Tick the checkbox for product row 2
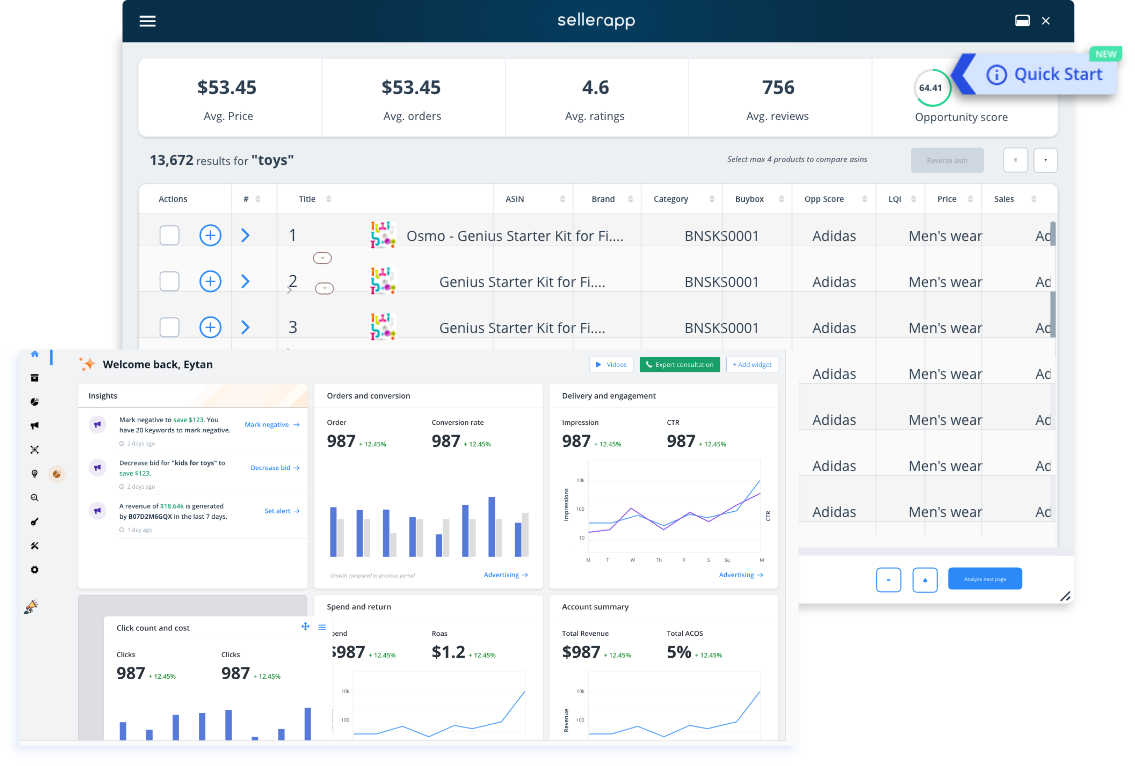The image size is (1135, 766). (x=170, y=282)
